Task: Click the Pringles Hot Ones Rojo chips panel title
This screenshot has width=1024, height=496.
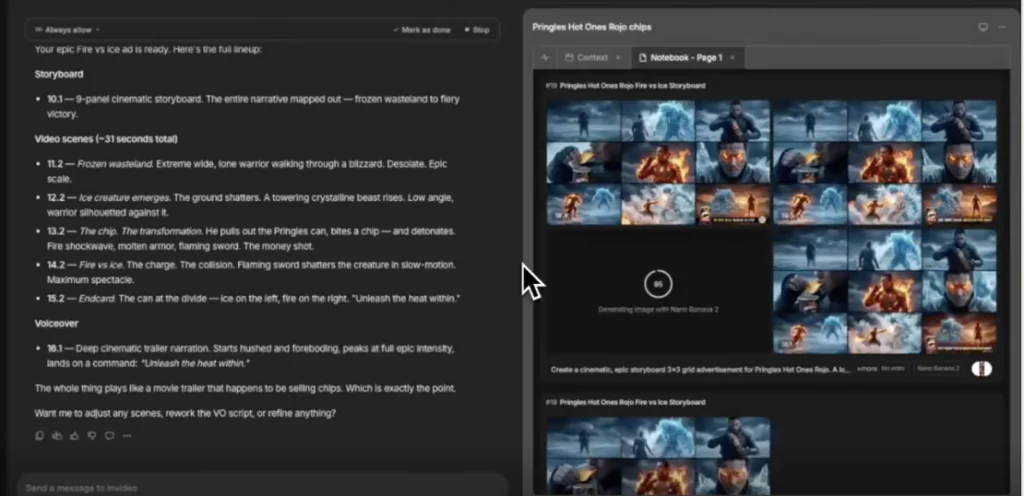Action: click(592, 27)
